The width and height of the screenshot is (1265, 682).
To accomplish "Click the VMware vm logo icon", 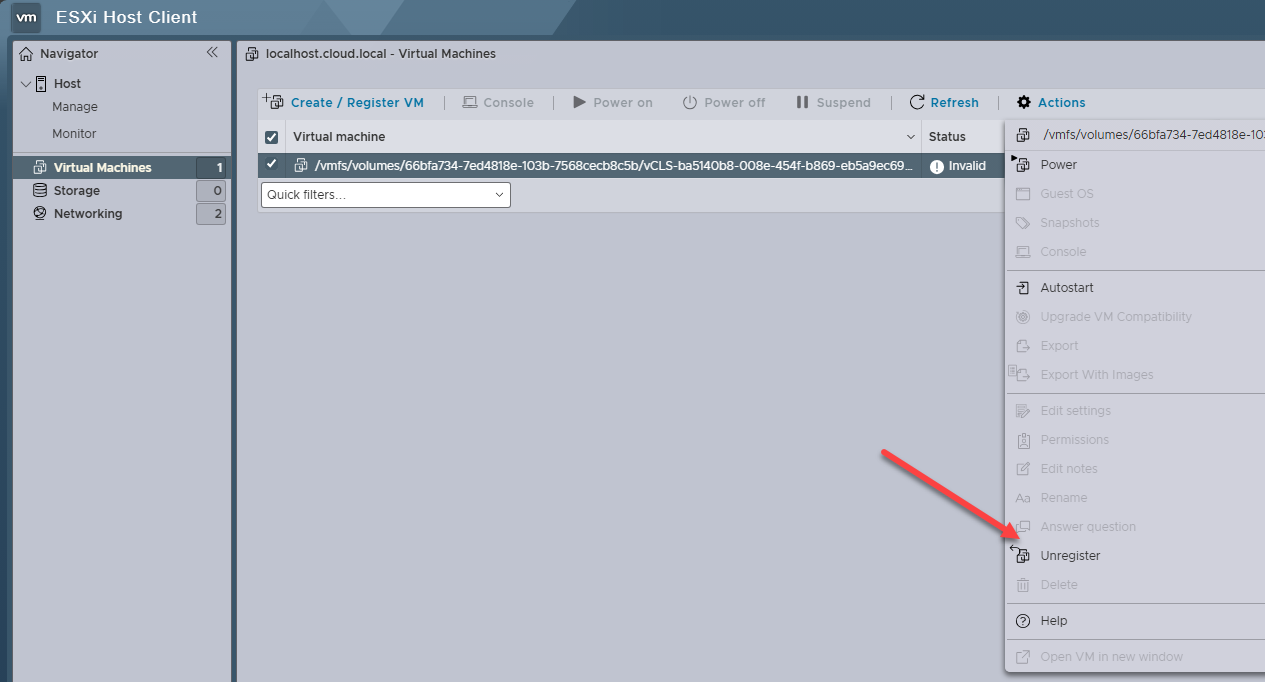I will pyautogui.click(x=26, y=17).
